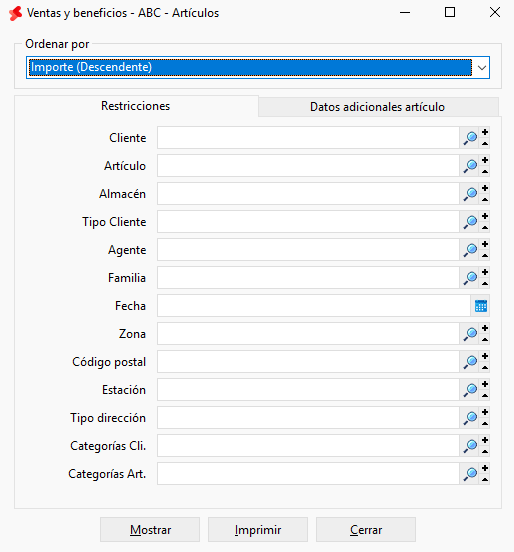Screen dimensions: 514x552
Task: Open the Almacén lookup magnifier icon
Action: [470, 194]
